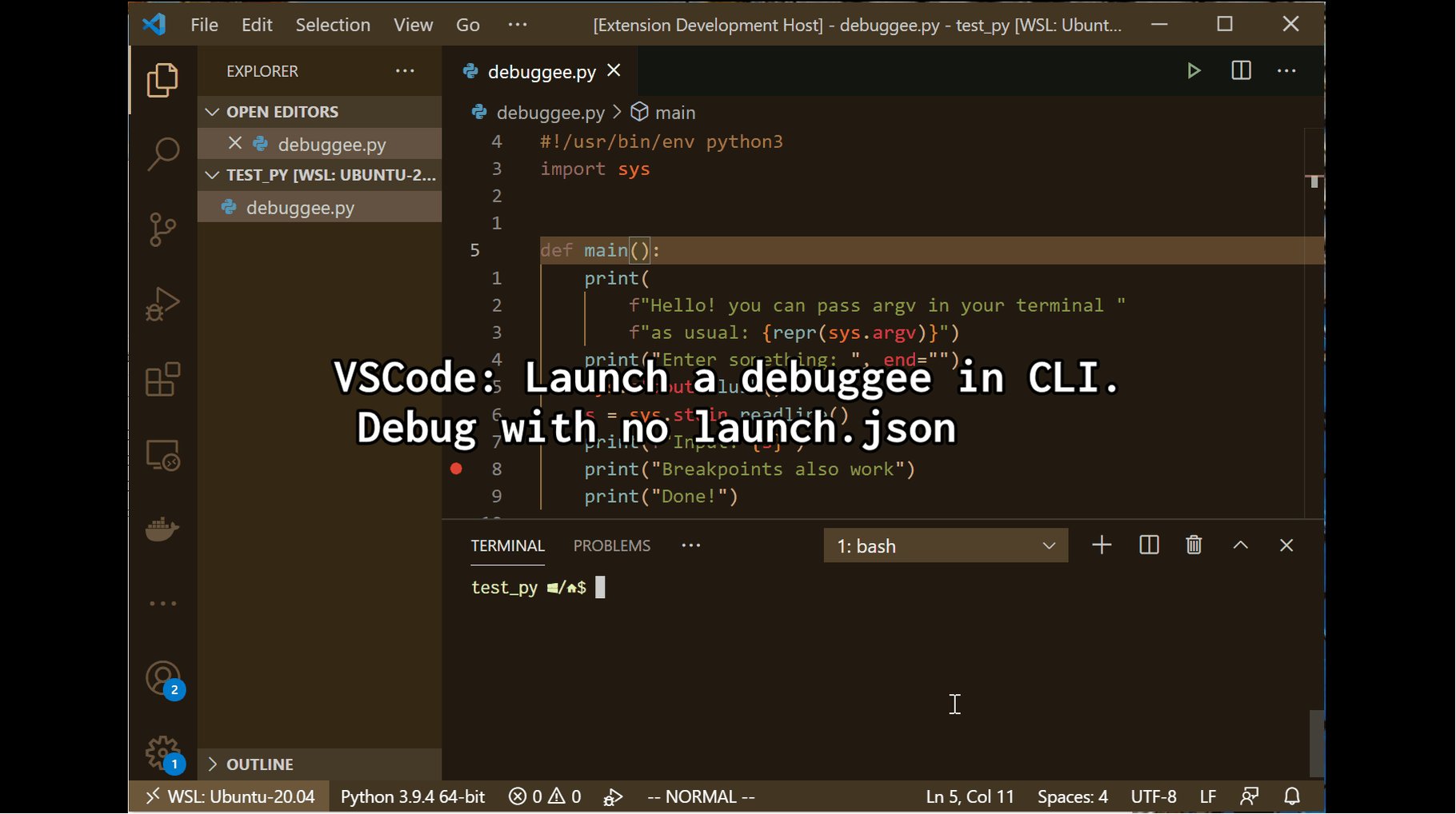Click 'import sys' code line
The image size is (1456, 814).
(594, 169)
